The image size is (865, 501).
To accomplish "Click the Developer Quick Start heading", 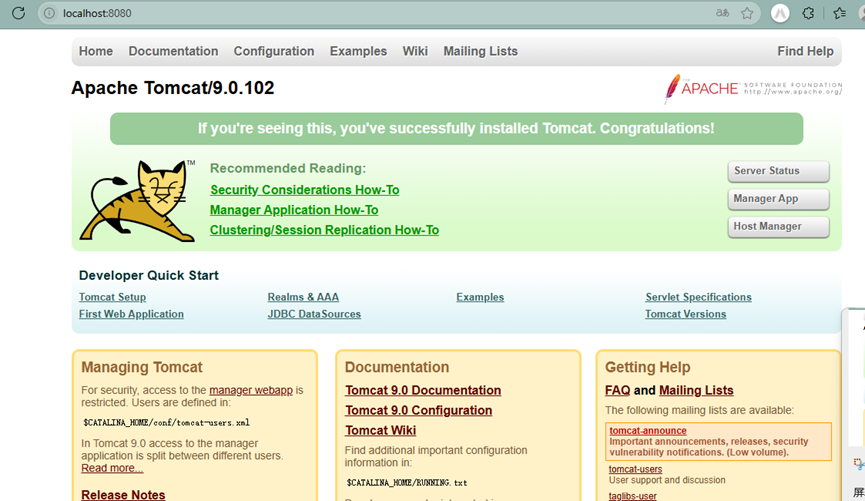I will click(x=148, y=275).
